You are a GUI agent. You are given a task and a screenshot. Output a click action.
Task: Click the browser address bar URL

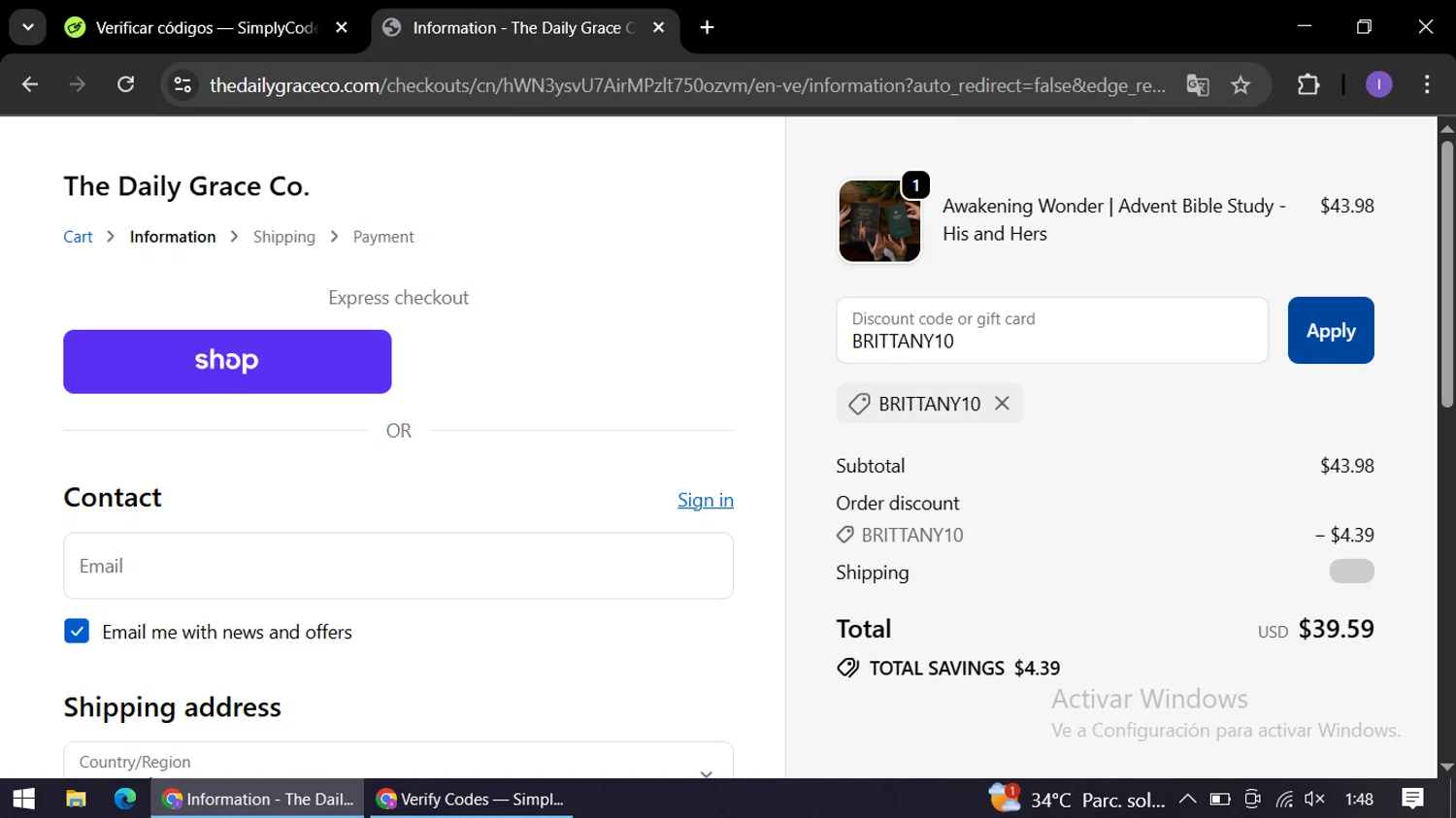pyautogui.click(x=687, y=85)
